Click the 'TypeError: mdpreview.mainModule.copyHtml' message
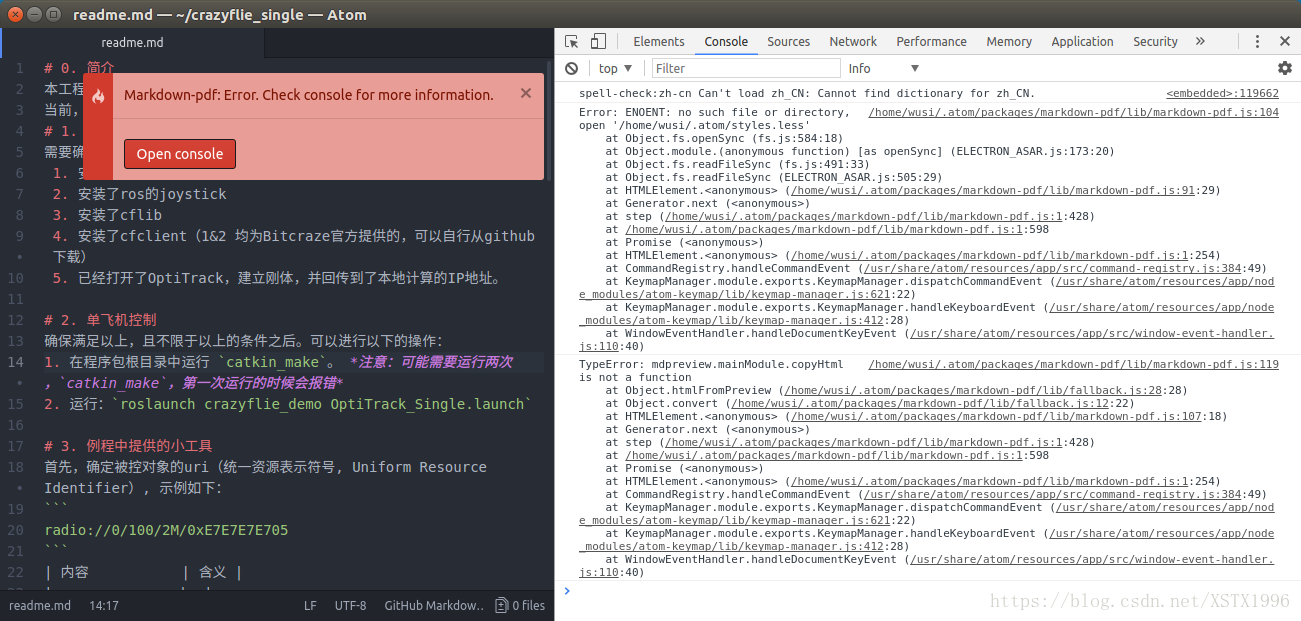 click(710, 370)
